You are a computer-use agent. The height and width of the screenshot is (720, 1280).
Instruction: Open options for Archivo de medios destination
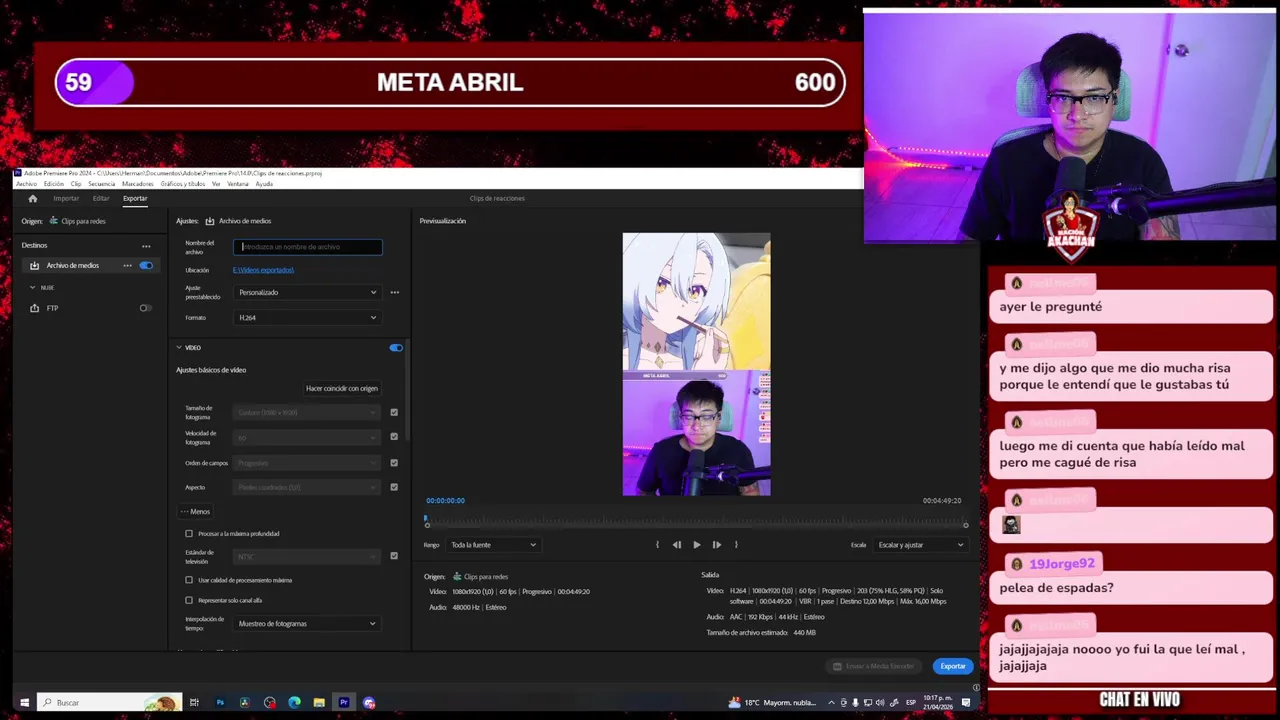127,265
